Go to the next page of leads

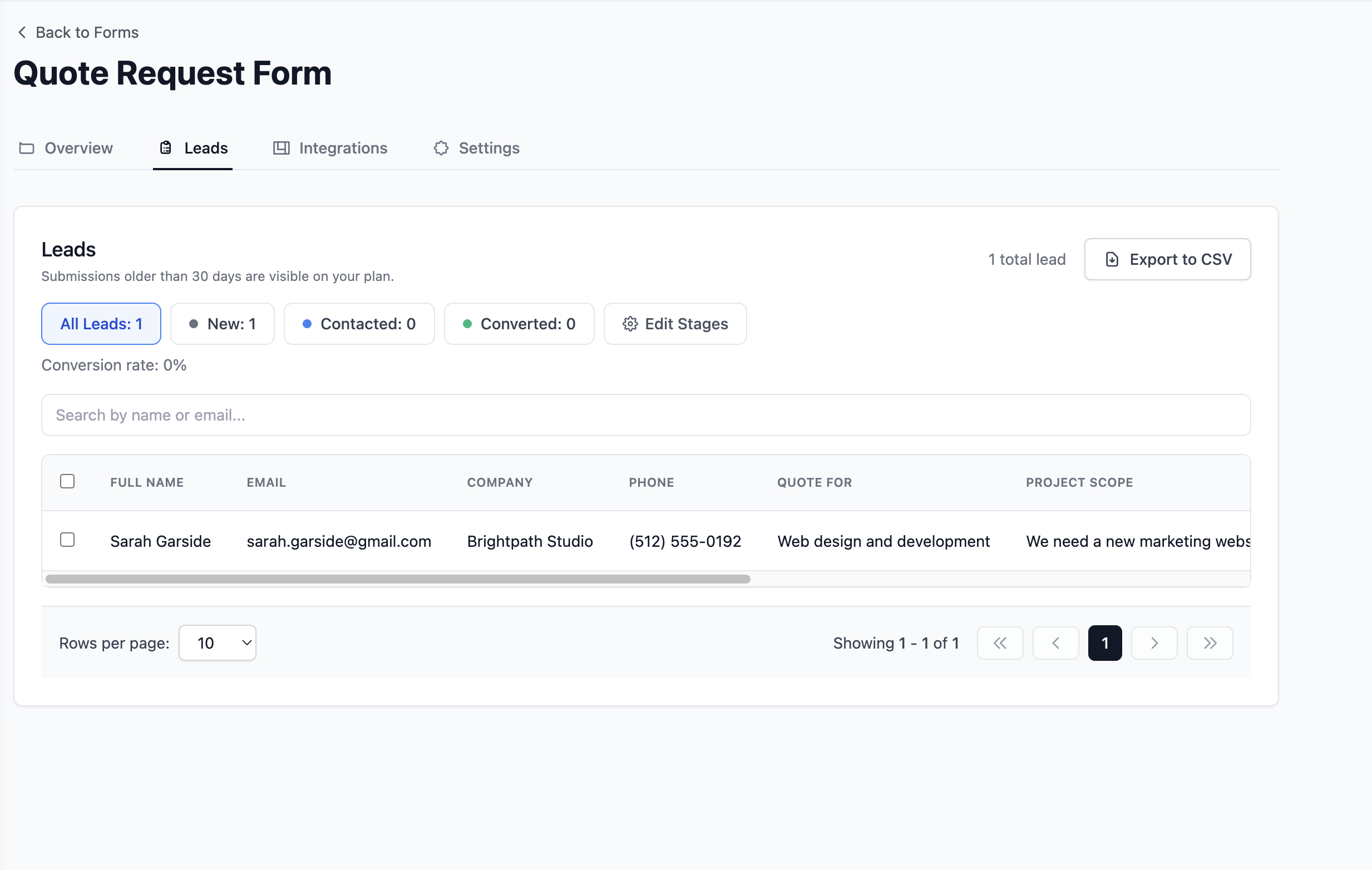tap(1154, 643)
